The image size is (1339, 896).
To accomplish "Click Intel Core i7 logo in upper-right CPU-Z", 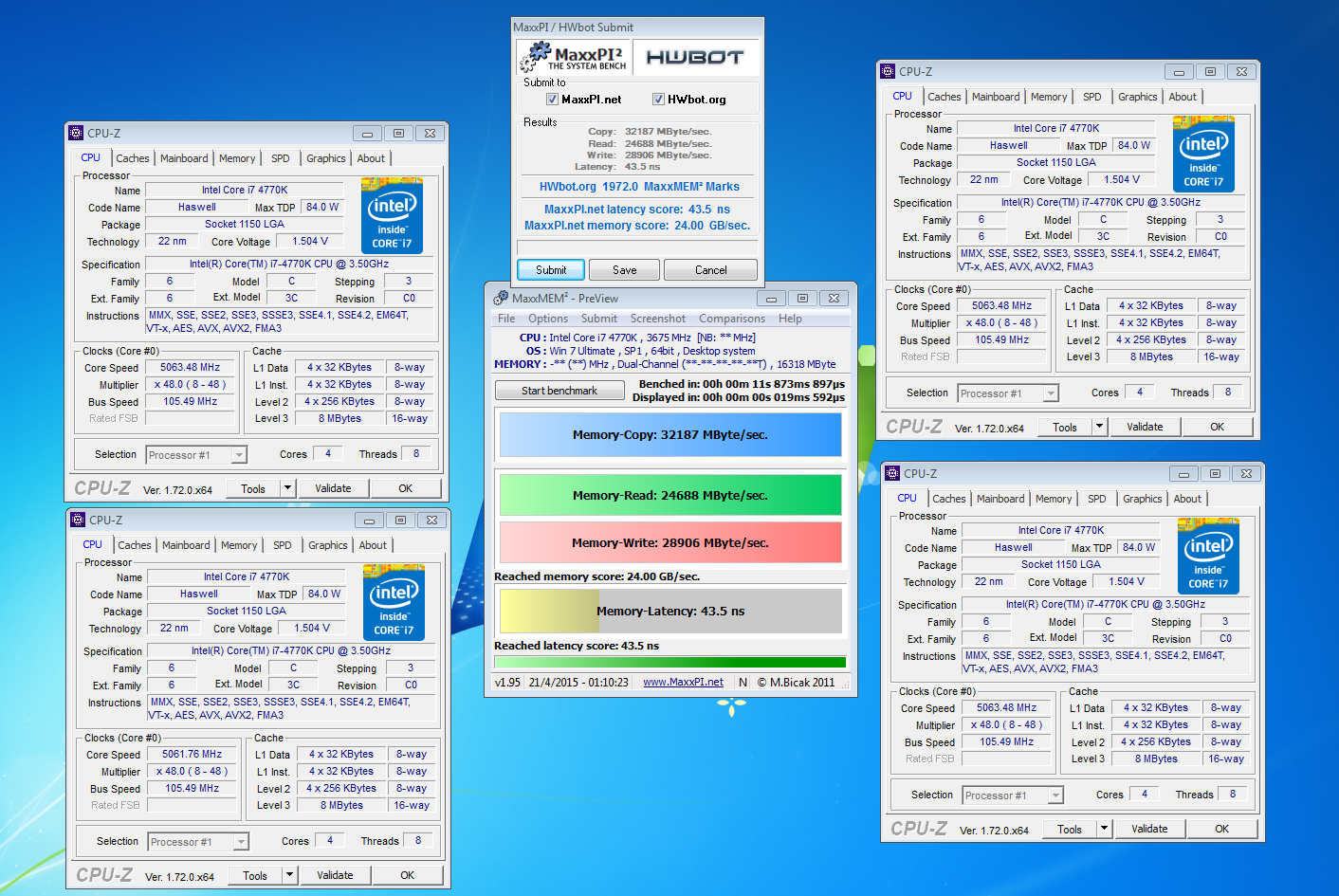I will [x=1203, y=154].
